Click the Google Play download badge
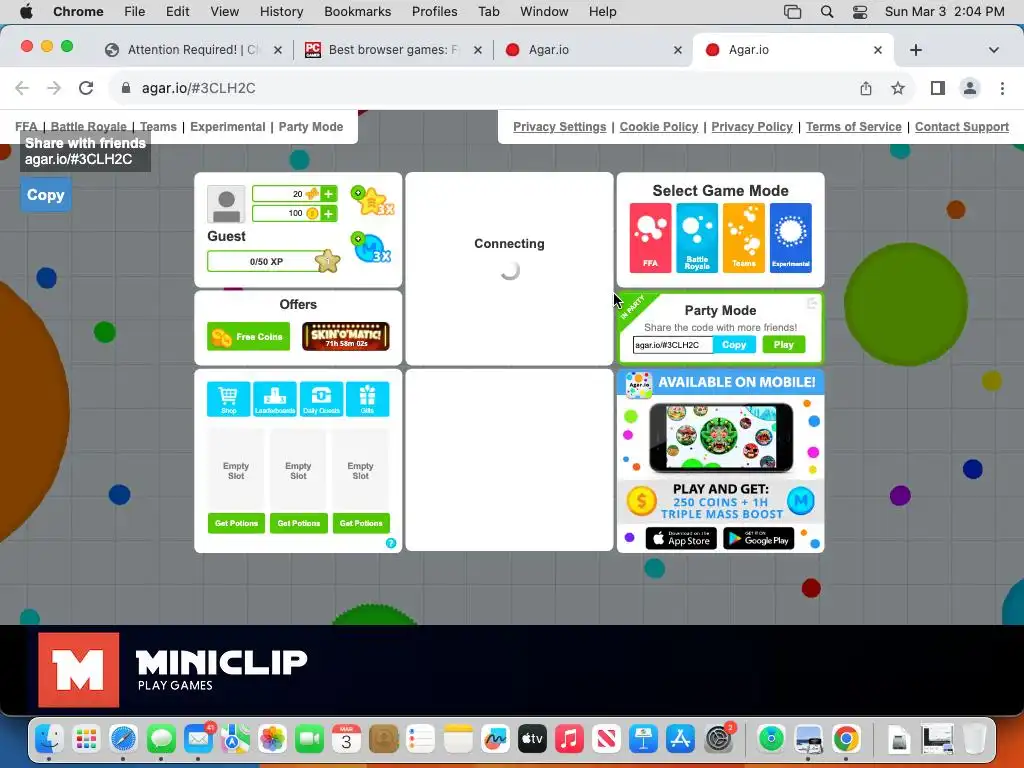This screenshot has height=768, width=1024. [x=759, y=539]
